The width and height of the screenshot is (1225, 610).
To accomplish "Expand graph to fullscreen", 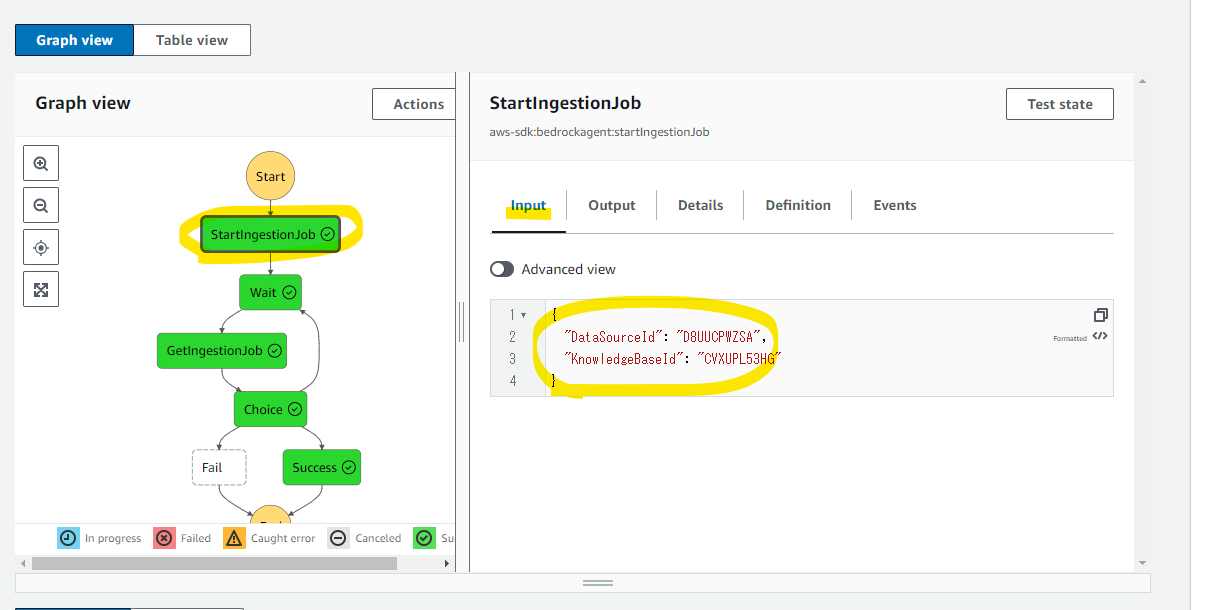I will pos(41,289).
